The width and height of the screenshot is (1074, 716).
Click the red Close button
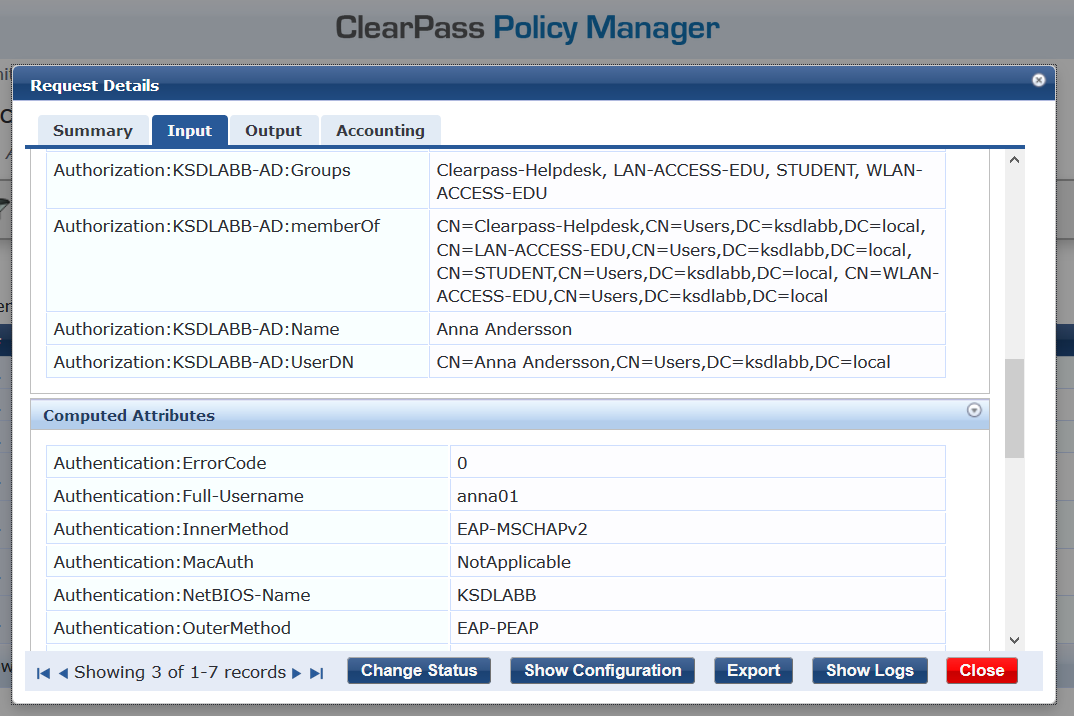point(982,671)
